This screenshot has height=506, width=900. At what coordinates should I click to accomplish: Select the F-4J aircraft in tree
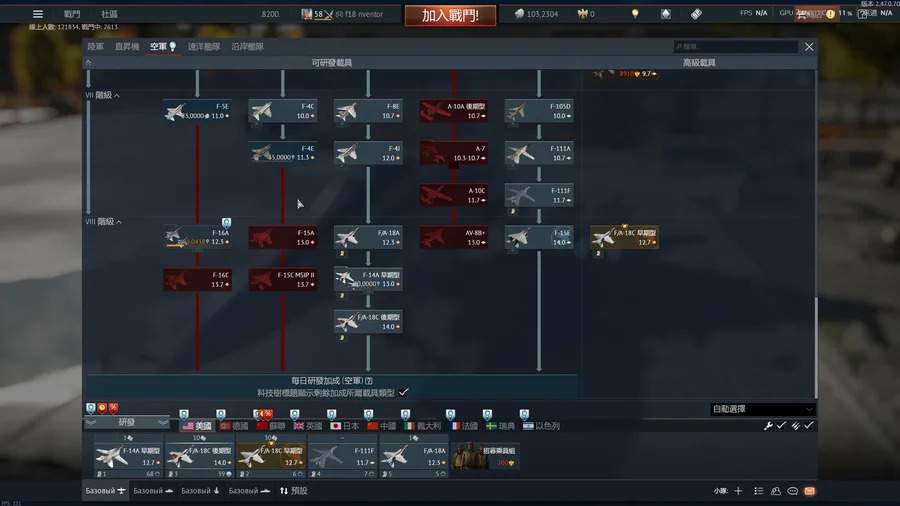click(368, 153)
